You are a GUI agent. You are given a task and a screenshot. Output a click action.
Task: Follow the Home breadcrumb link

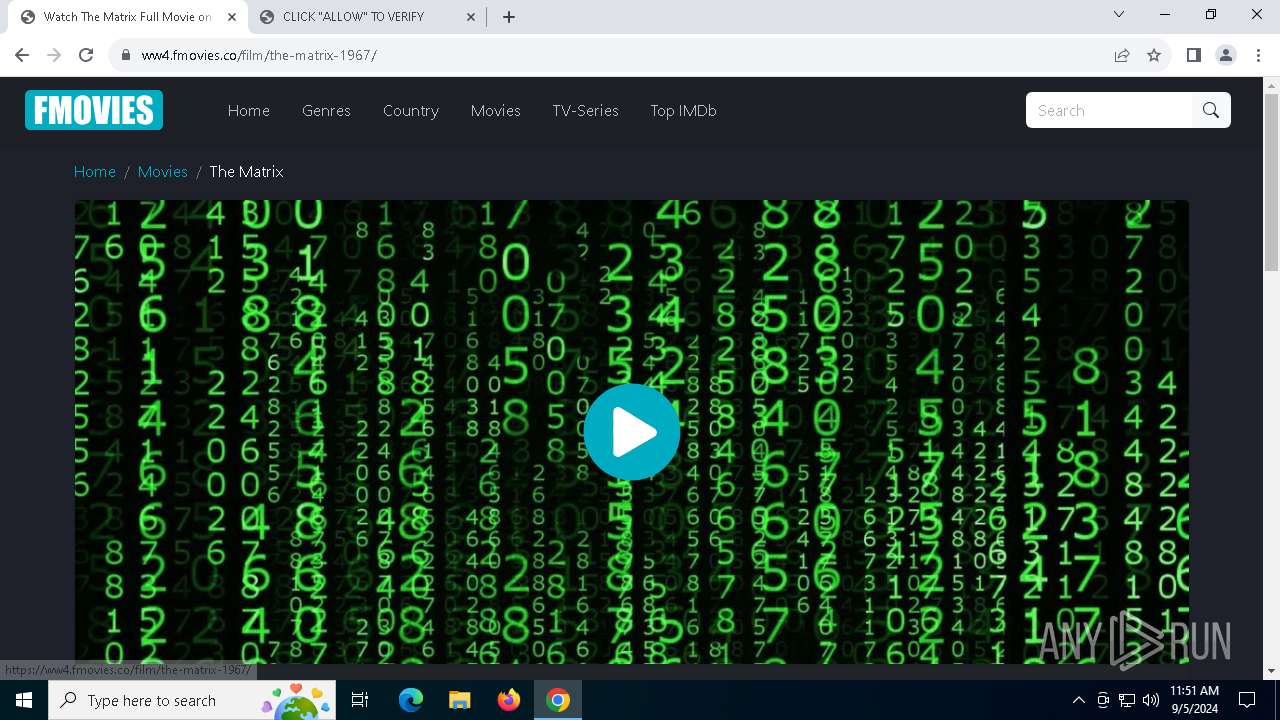pyautogui.click(x=95, y=172)
